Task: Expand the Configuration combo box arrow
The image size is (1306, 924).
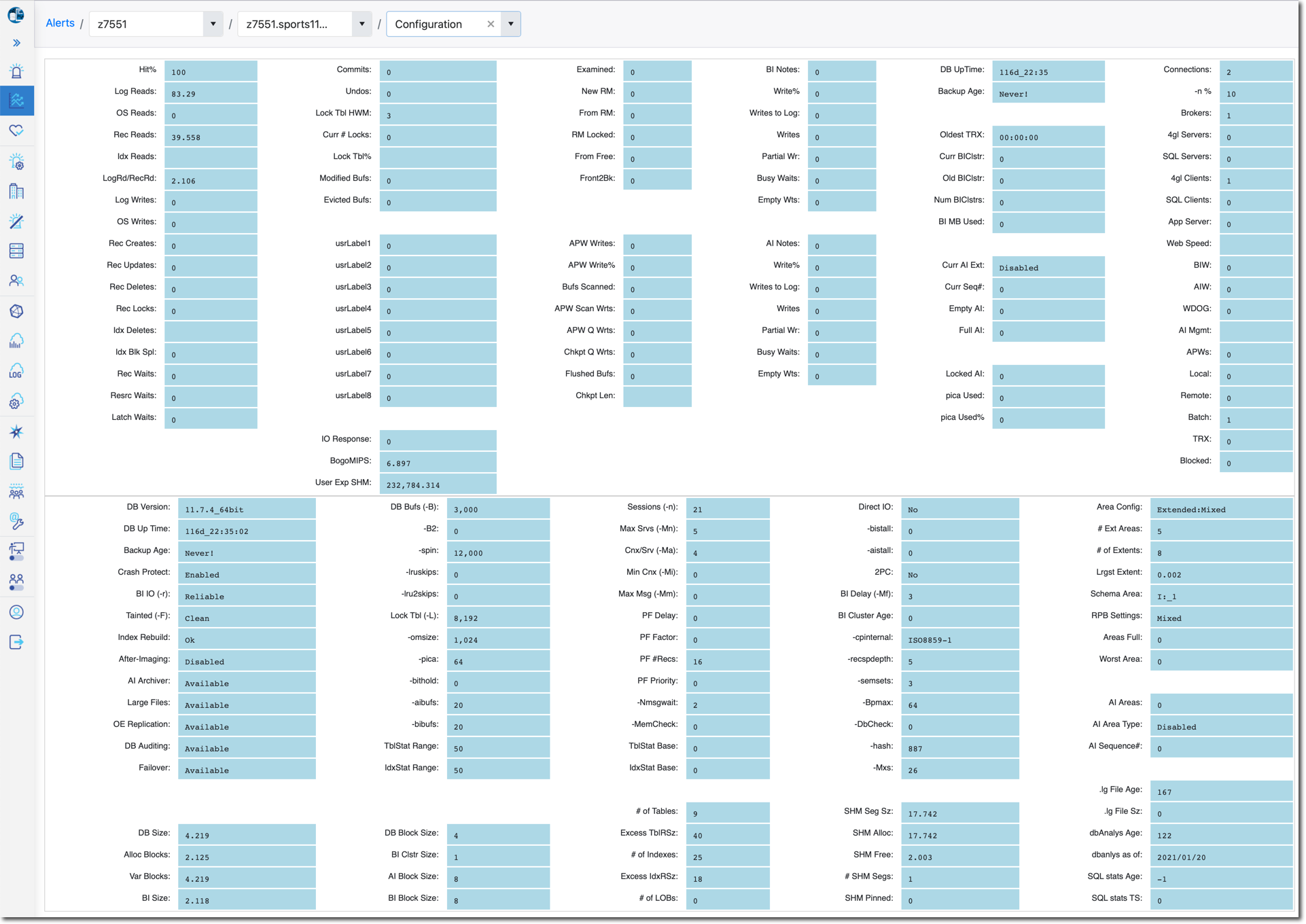Action: coord(511,24)
